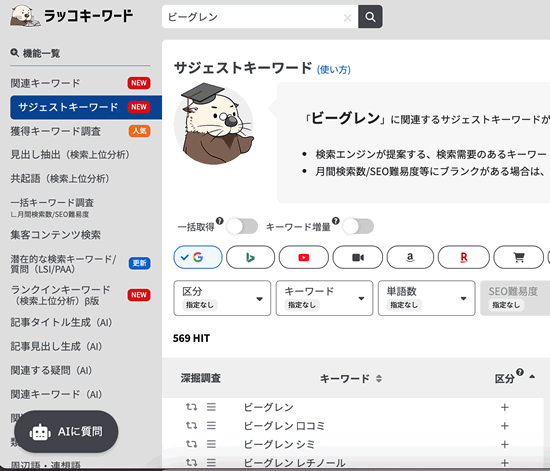Viewport: 550px width, 471px height.
Task: Click the list icon beside ビーグレン 口コミ
Action: [x=211, y=425]
